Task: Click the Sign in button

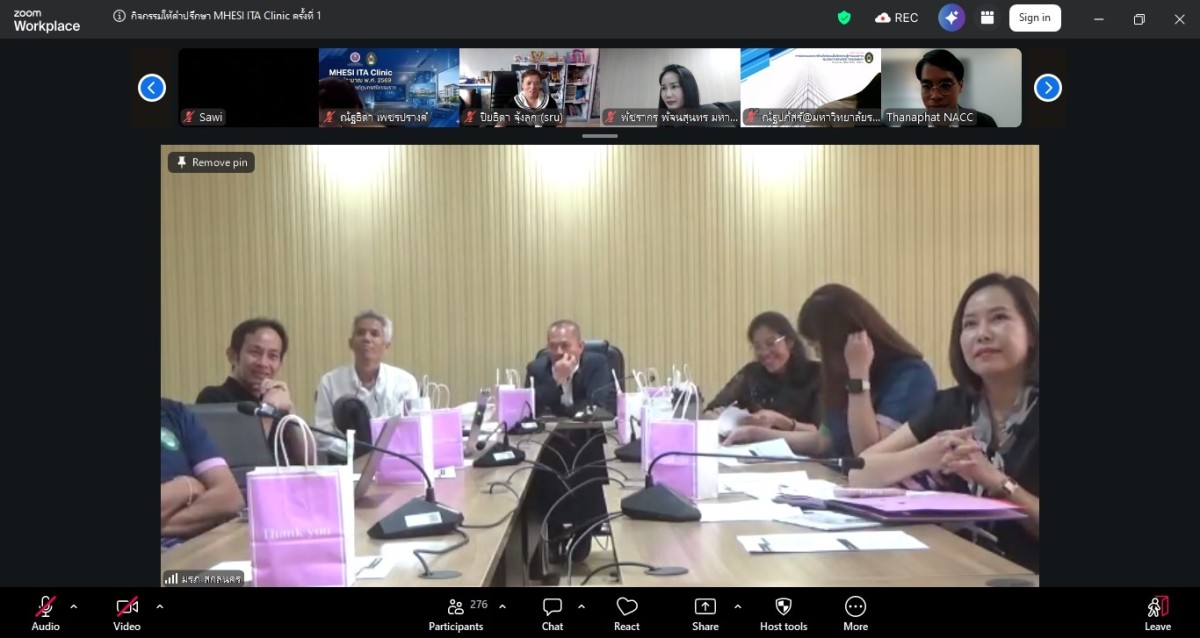Action: tap(1034, 18)
